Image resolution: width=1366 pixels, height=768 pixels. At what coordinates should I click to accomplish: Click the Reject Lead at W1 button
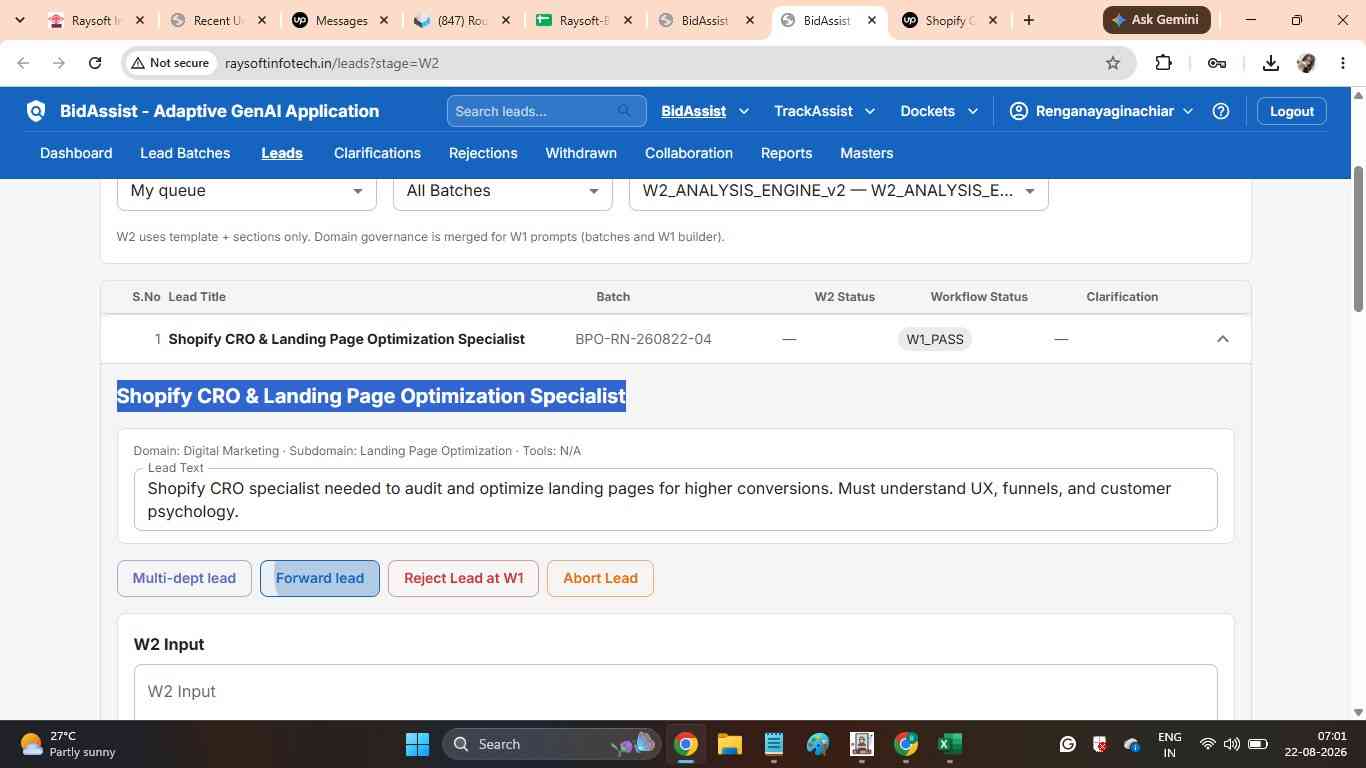click(463, 578)
